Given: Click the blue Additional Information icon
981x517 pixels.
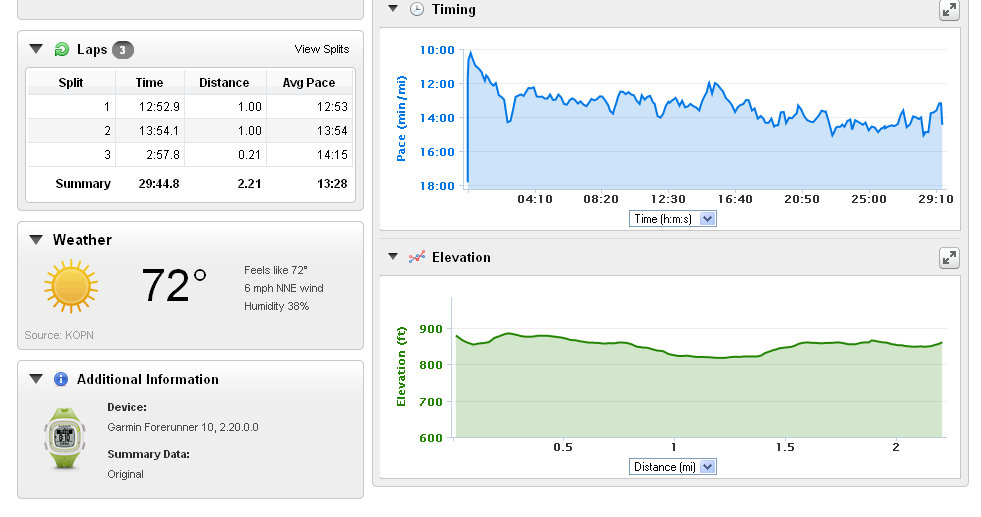Looking at the screenshot, I should (x=61, y=379).
